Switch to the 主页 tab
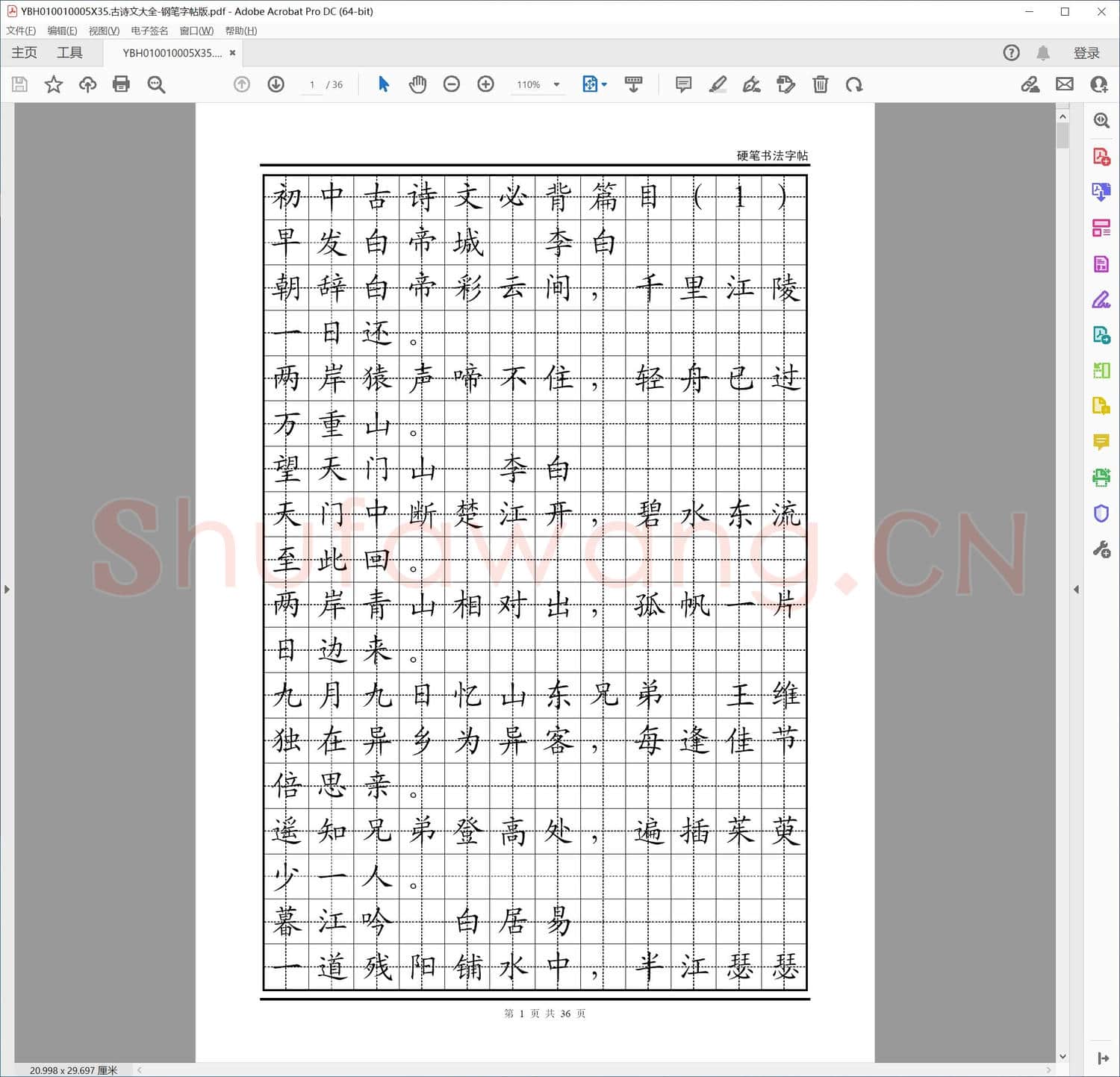This screenshot has width=1120, height=1077. point(24,52)
